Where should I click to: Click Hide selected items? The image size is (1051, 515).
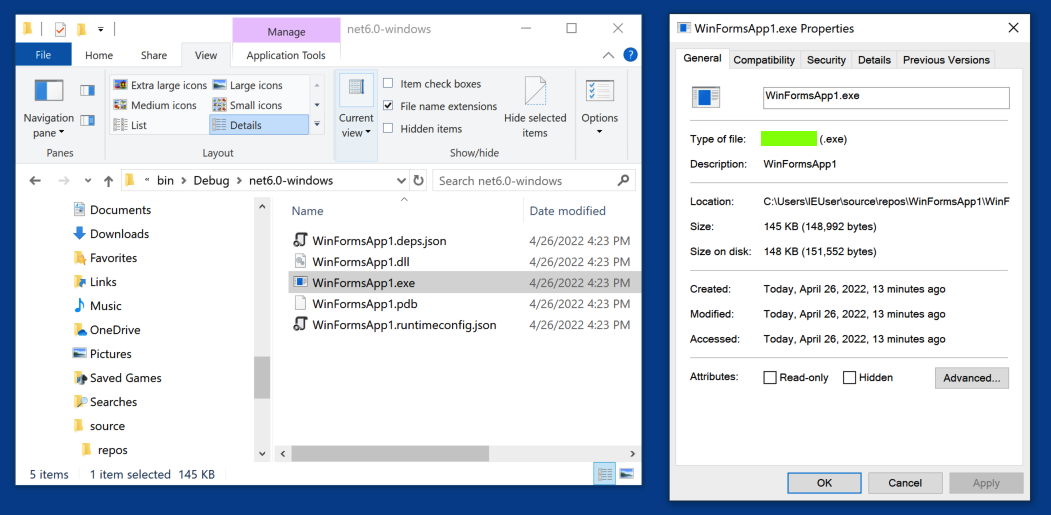click(x=535, y=107)
